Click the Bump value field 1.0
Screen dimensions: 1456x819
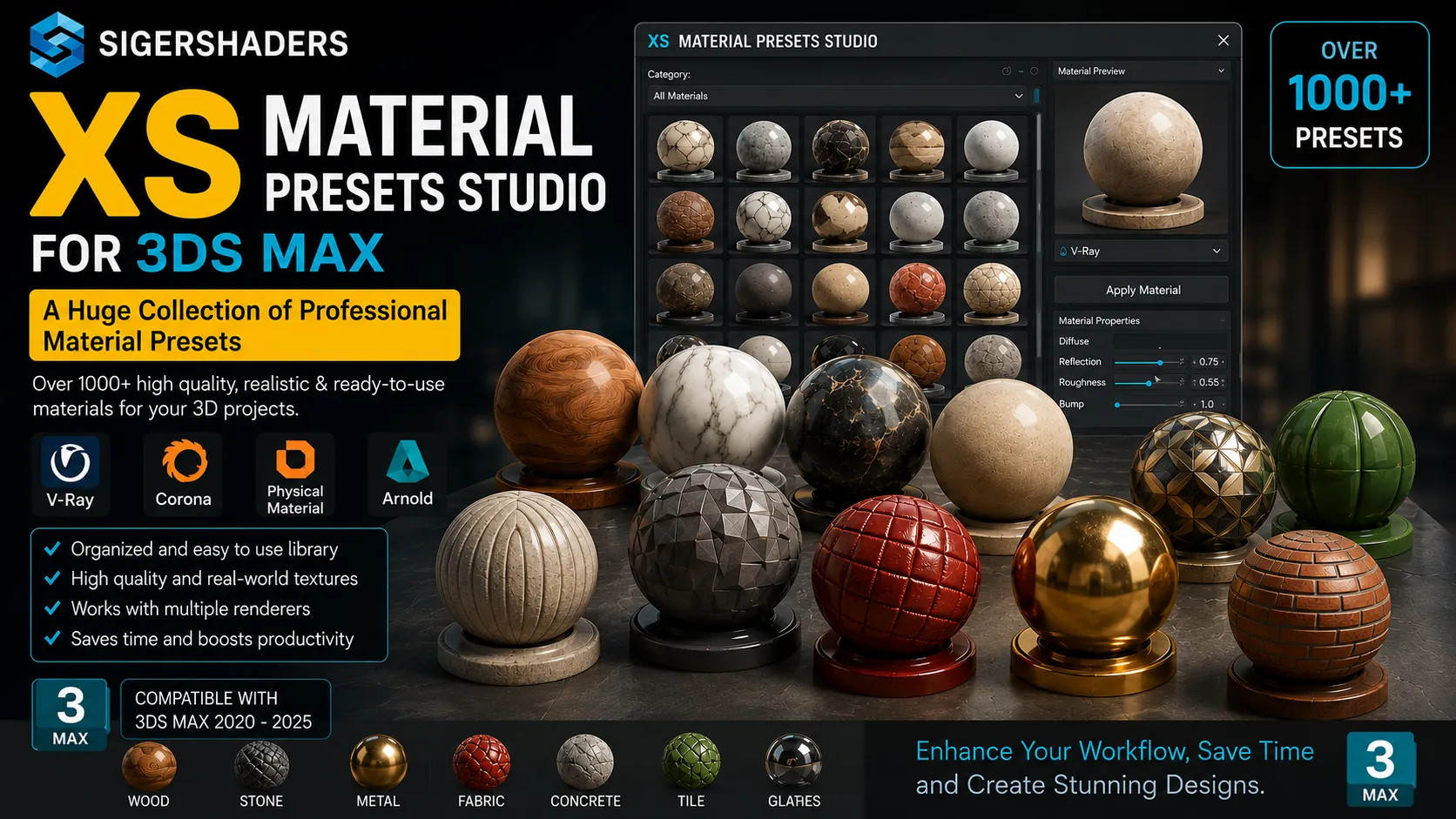[1209, 405]
